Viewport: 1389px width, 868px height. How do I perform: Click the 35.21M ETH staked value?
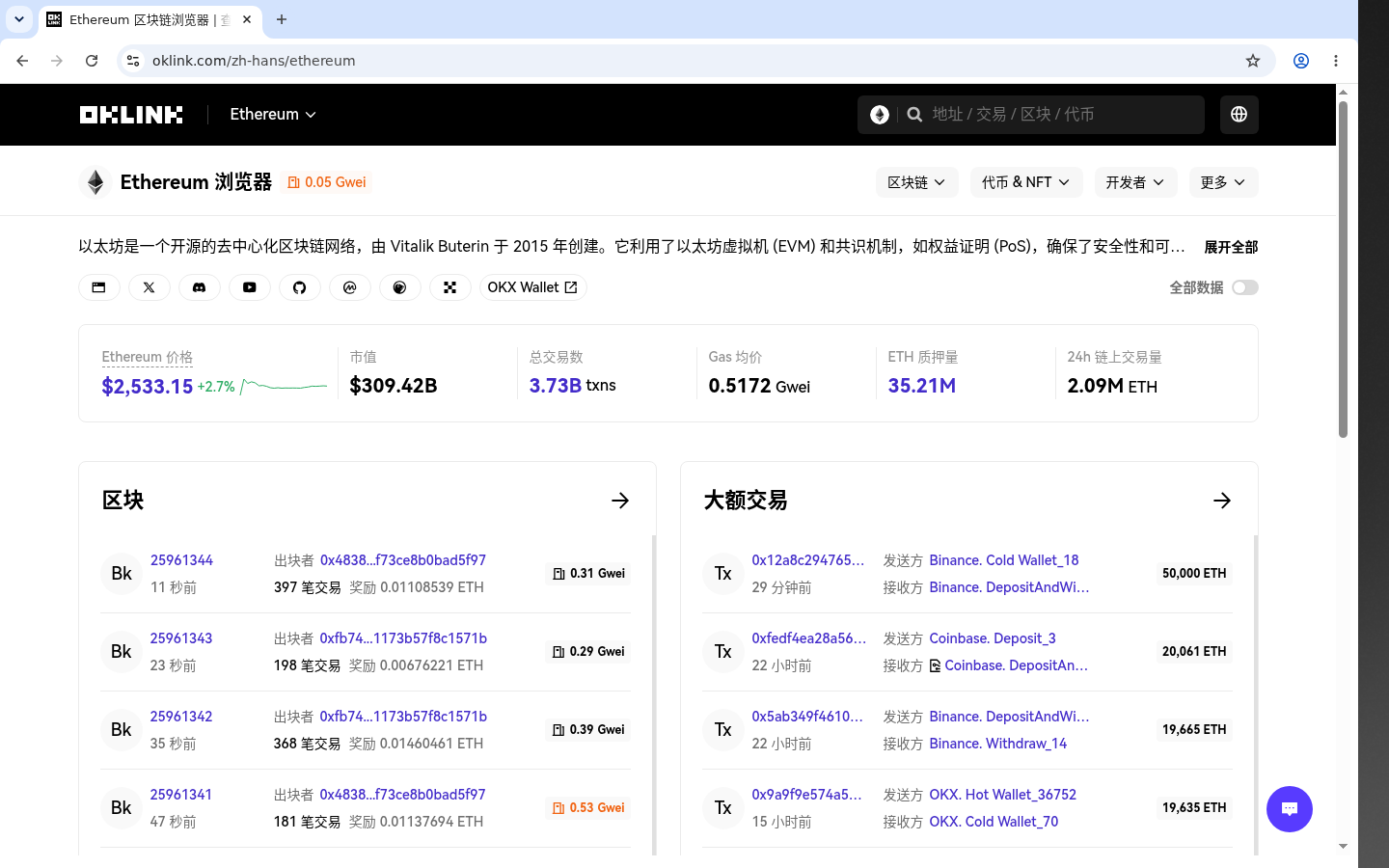(x=922, y=386)
